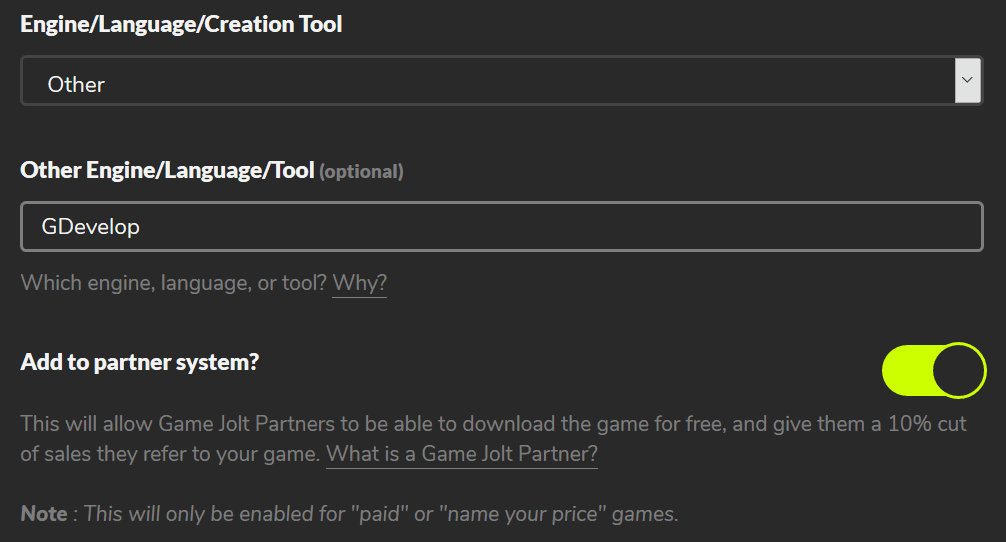Disable the Add to partner system toggle
This screenshot has width=1006, height=542.
coord(933,369)
